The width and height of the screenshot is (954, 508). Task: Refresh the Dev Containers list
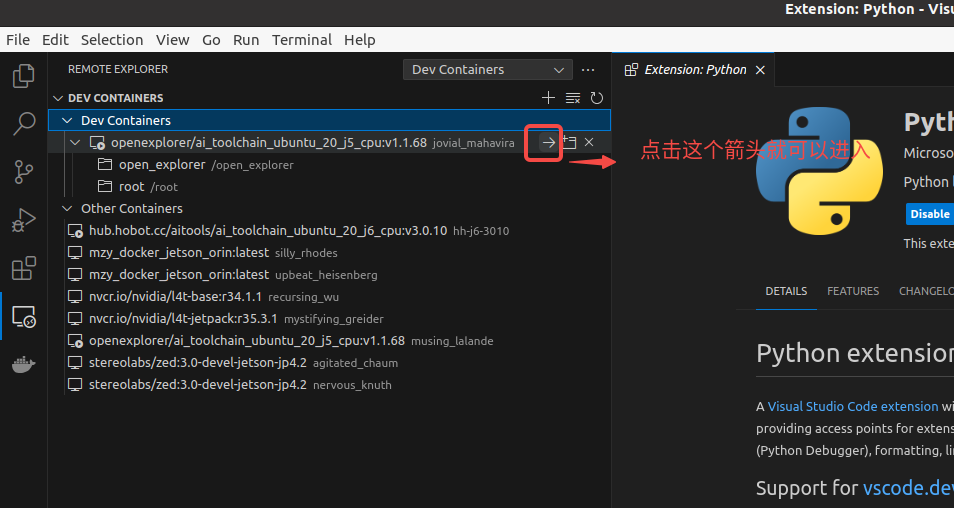pos(597,98)
